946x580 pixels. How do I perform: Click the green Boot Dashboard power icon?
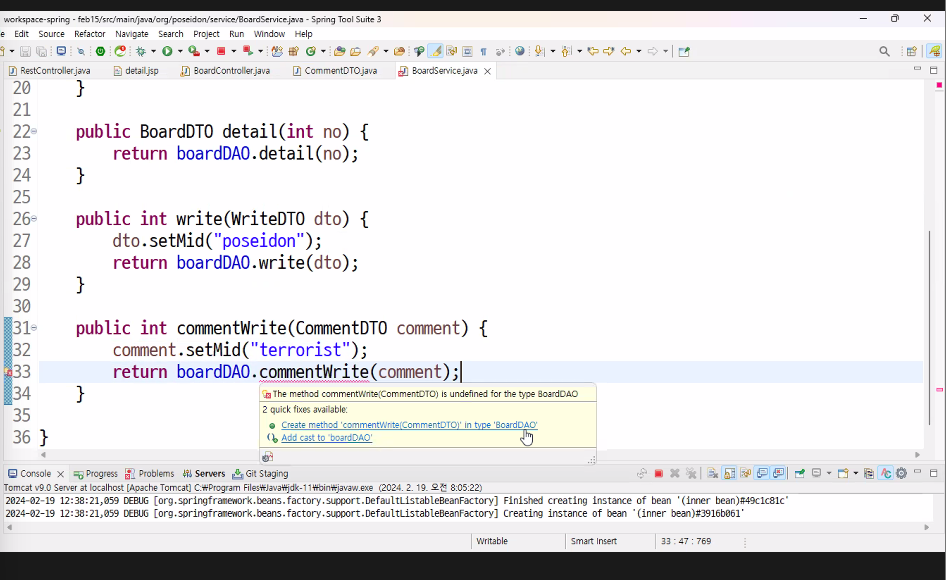click(100, 51)
